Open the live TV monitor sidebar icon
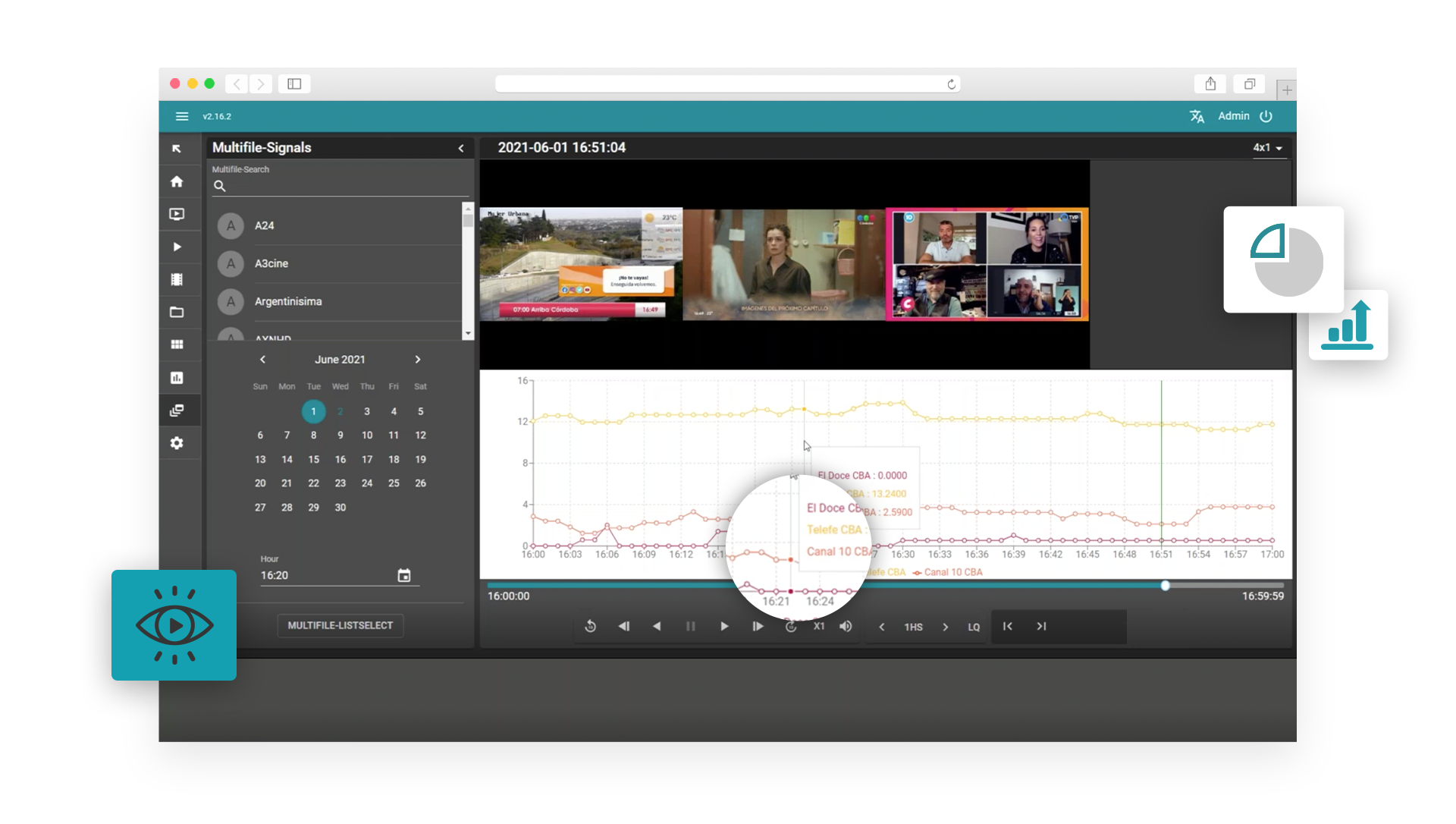The width and height of the screenshot is (1456, 824). coord(177,214)
